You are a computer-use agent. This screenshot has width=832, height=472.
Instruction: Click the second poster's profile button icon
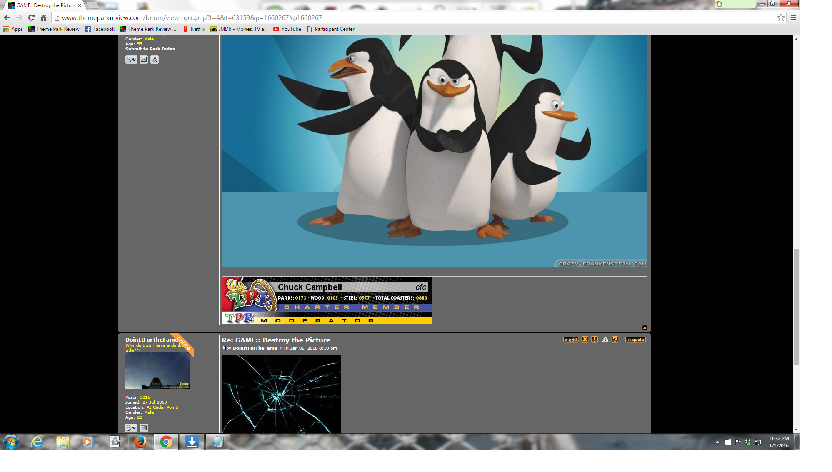tap(131, 427)
